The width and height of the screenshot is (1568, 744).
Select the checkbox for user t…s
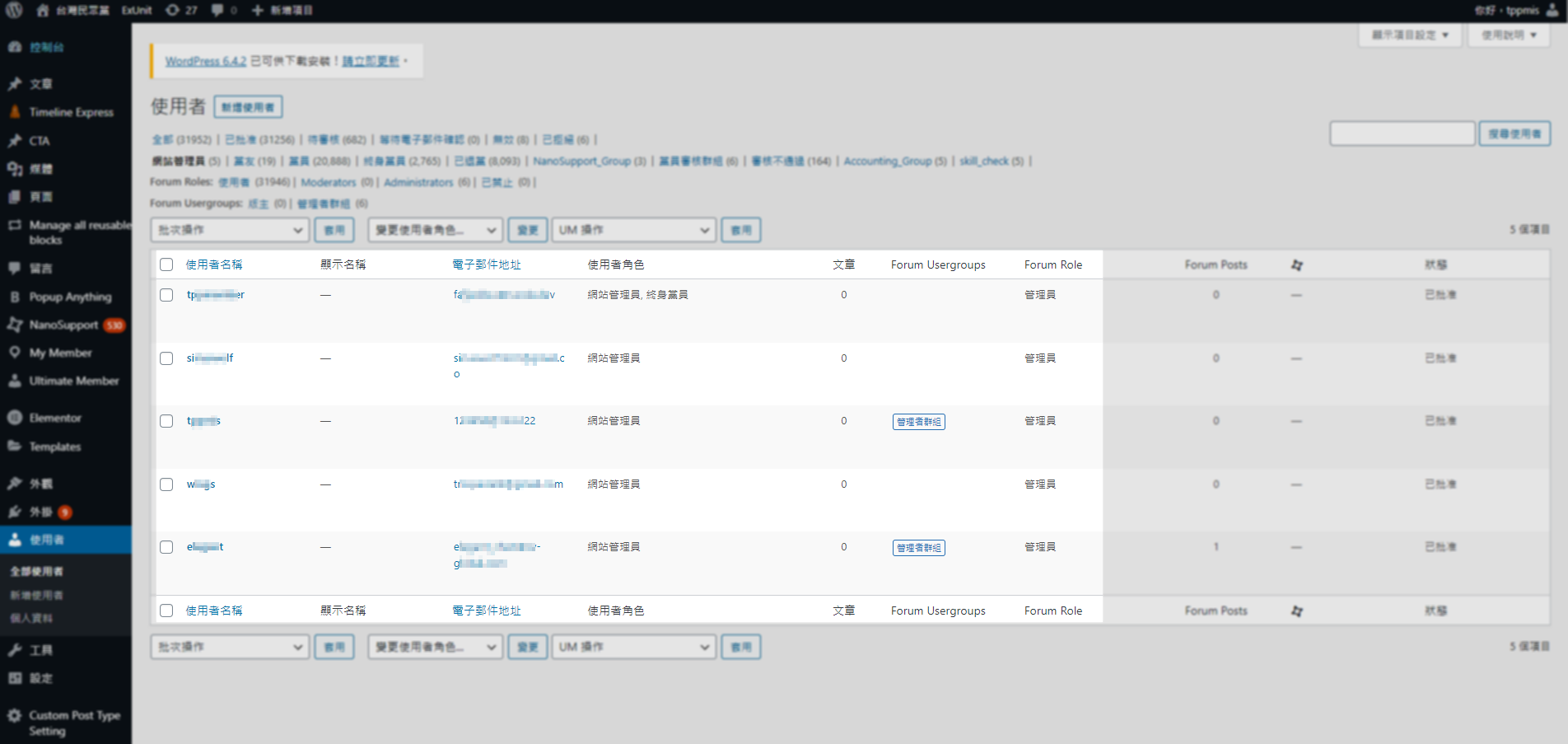pyautogui.click(x=166, y=421)
